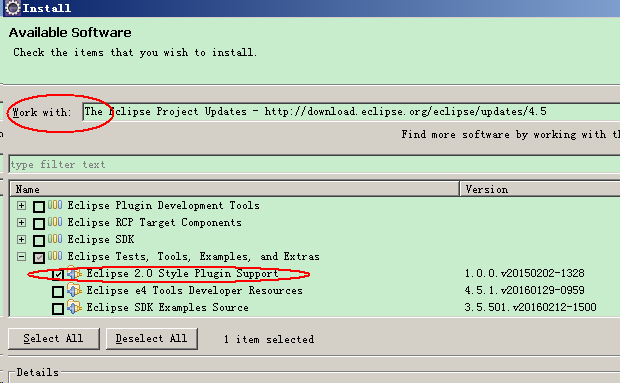
Task: Click the Details group label
Action: pyautogui.click(x=38, y=372)
